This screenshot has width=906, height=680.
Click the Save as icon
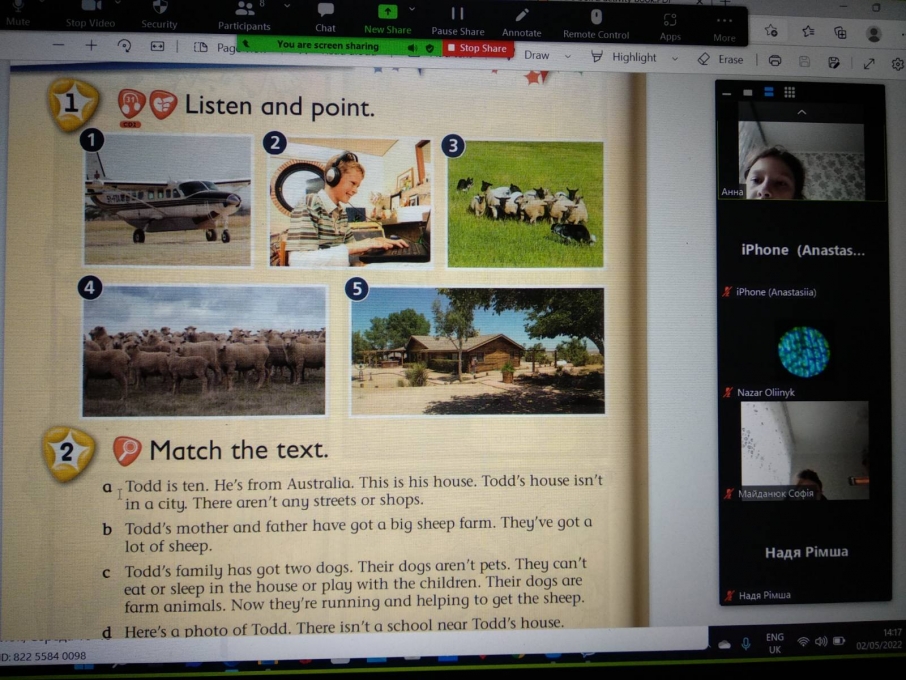[834, 62]
